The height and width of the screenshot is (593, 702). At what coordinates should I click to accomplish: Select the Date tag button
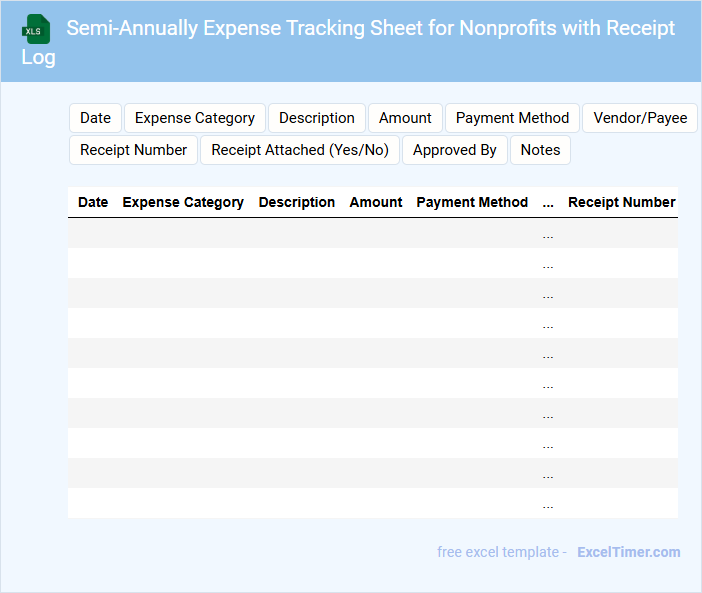pyautogui.click(x=95, y=118)
